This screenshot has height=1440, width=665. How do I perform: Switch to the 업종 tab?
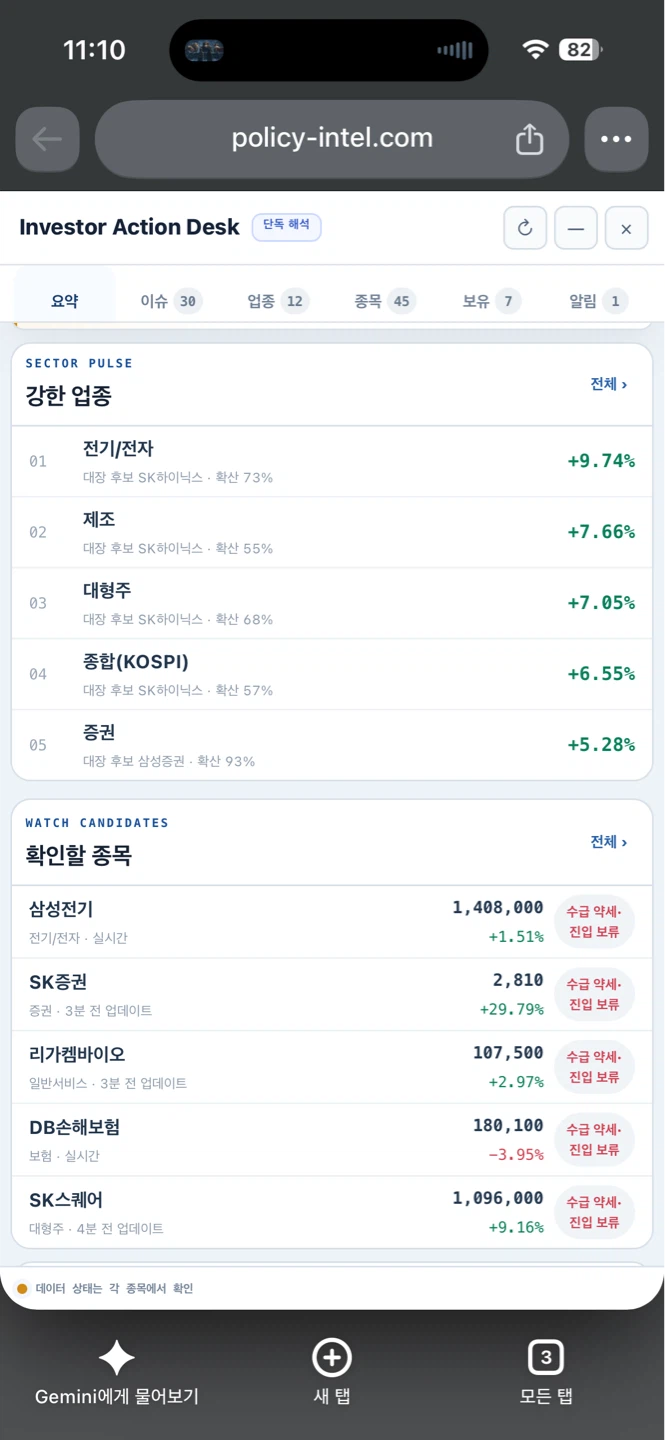pos(277,301)
